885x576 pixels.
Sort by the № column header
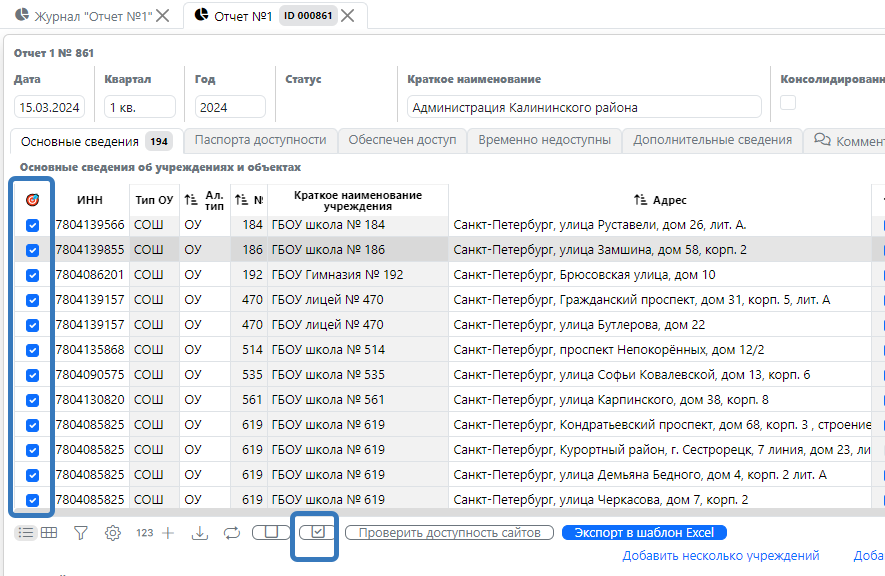tap(249, 200)
